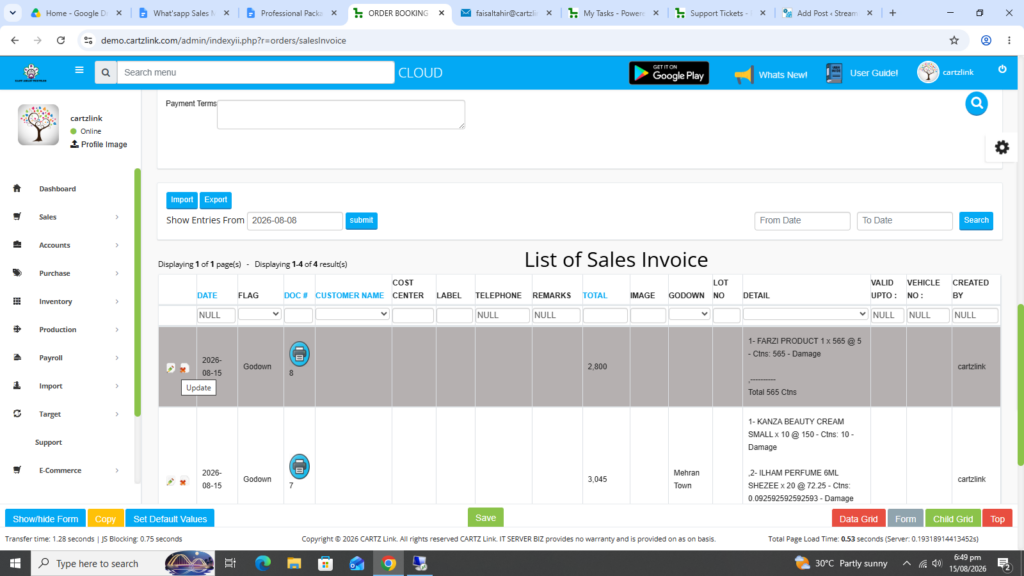Image resolution: width=1024 pixels, height=576 pixels.
Task: Open the GODOWN filter dropdown
Action: pos(689,314)
